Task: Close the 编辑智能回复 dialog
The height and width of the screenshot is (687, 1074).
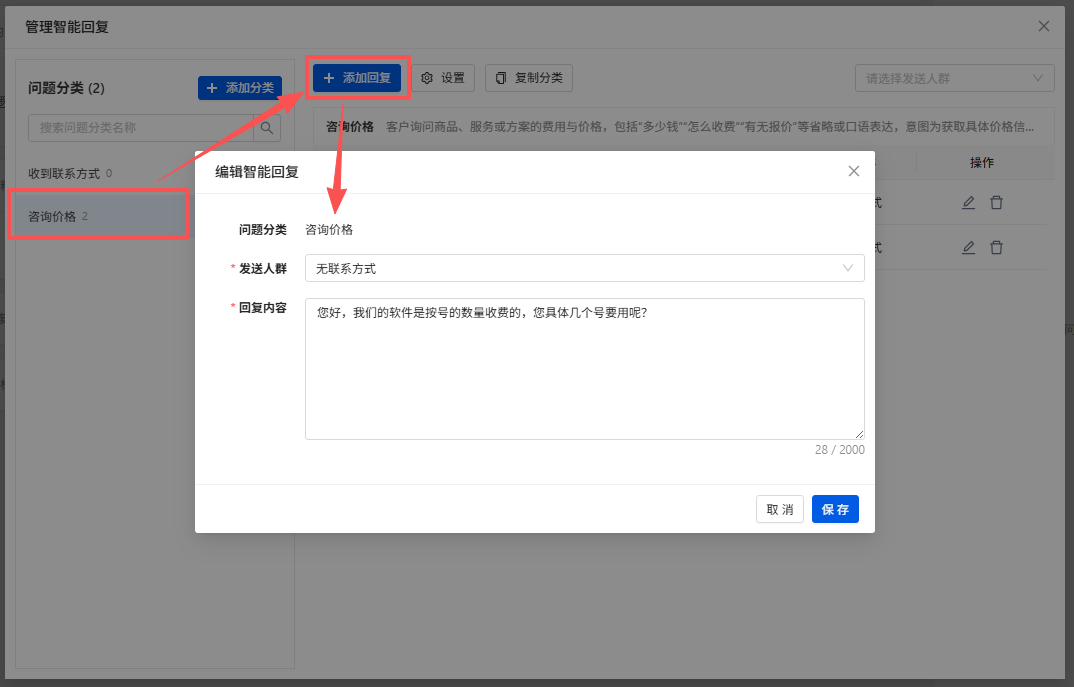Action: coord(853,171)
